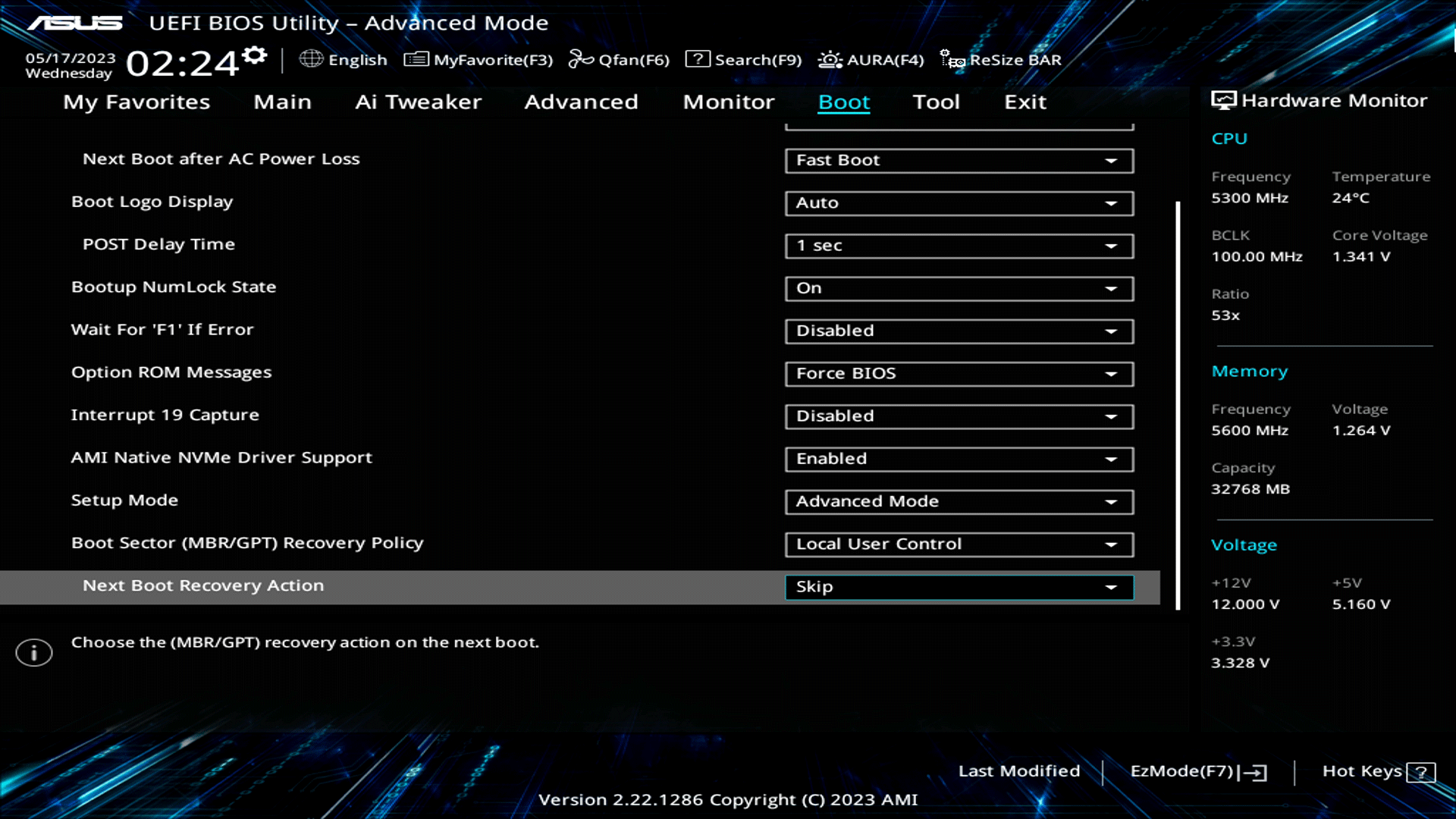The height and width of the screenshot is (819, 1456).
Task: Open AURA lighting settings icon
Action: 829,59
